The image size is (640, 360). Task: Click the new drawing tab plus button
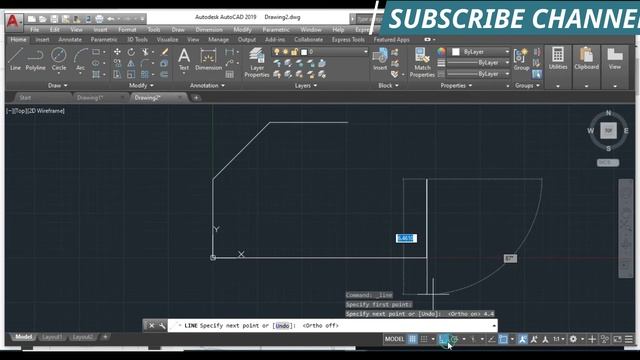coord(196,98)
